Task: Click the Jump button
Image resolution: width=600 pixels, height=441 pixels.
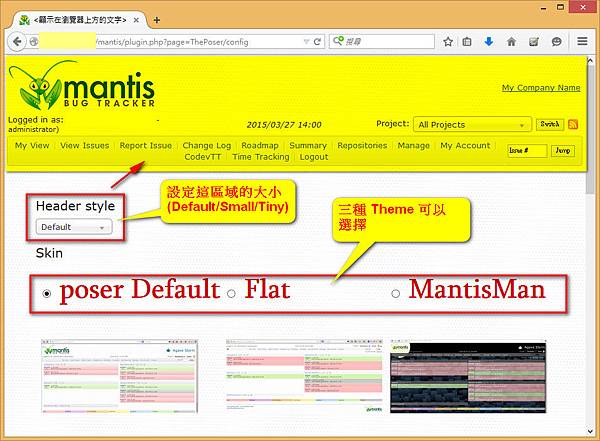Action: [x=562, y=150]
